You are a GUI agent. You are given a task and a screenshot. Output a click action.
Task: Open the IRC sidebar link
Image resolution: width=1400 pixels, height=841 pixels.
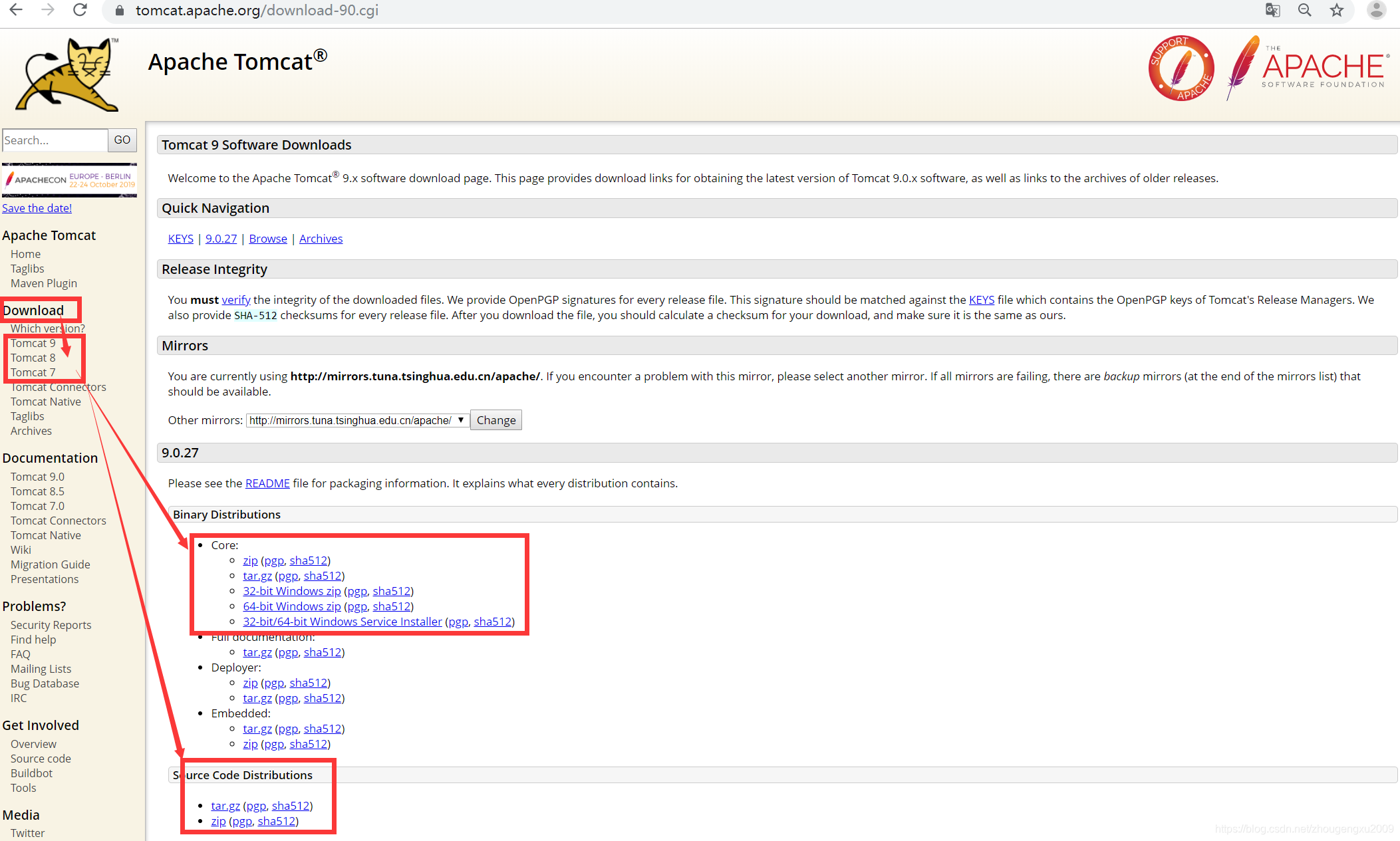tap(19, 698)
